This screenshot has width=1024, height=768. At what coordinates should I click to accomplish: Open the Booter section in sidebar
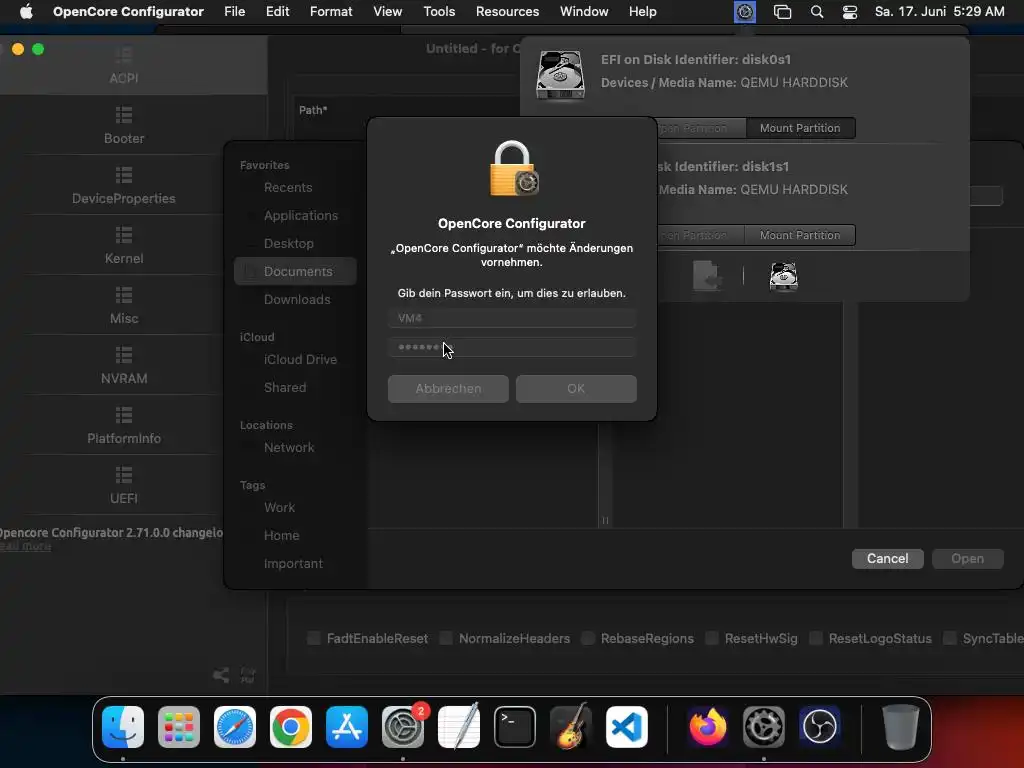[123, 125]
